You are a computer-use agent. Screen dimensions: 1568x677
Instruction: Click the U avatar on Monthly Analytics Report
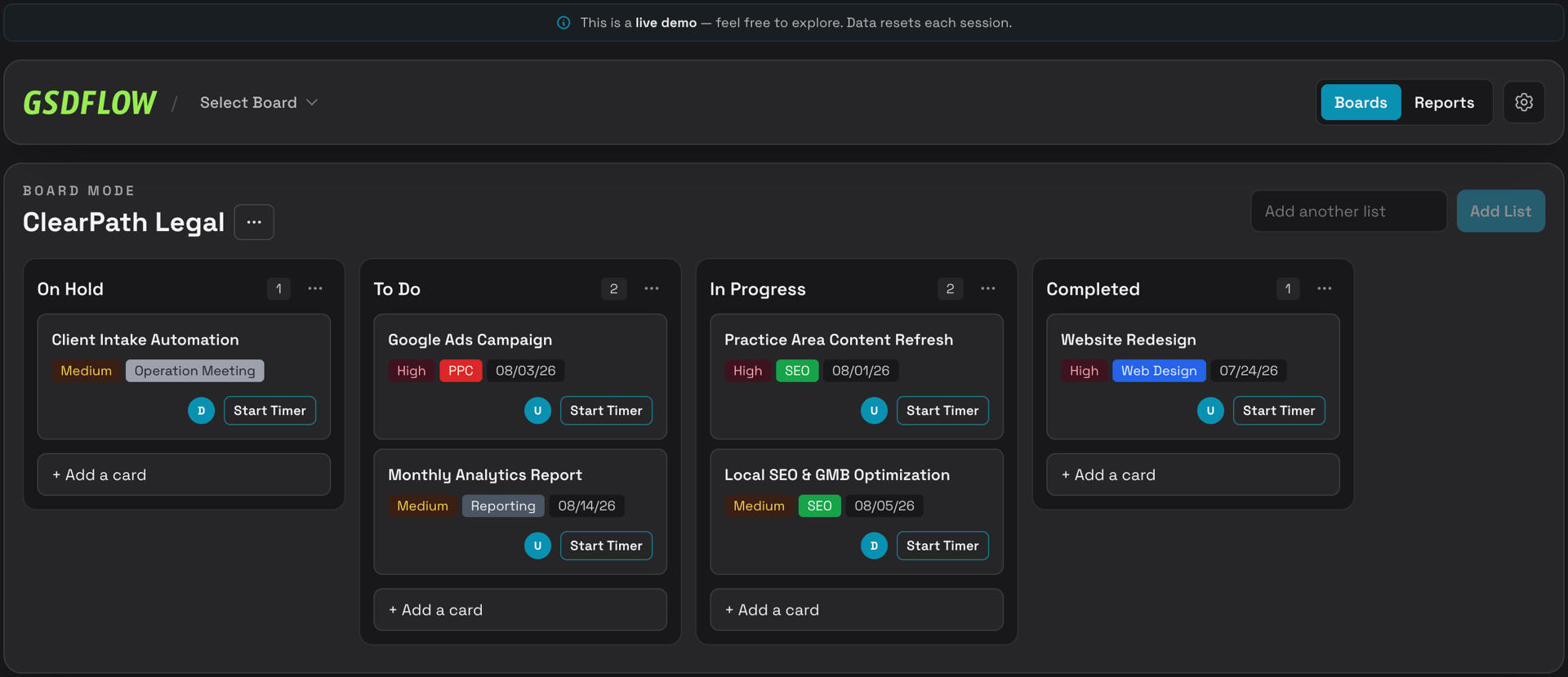click(x=537, y=546)
